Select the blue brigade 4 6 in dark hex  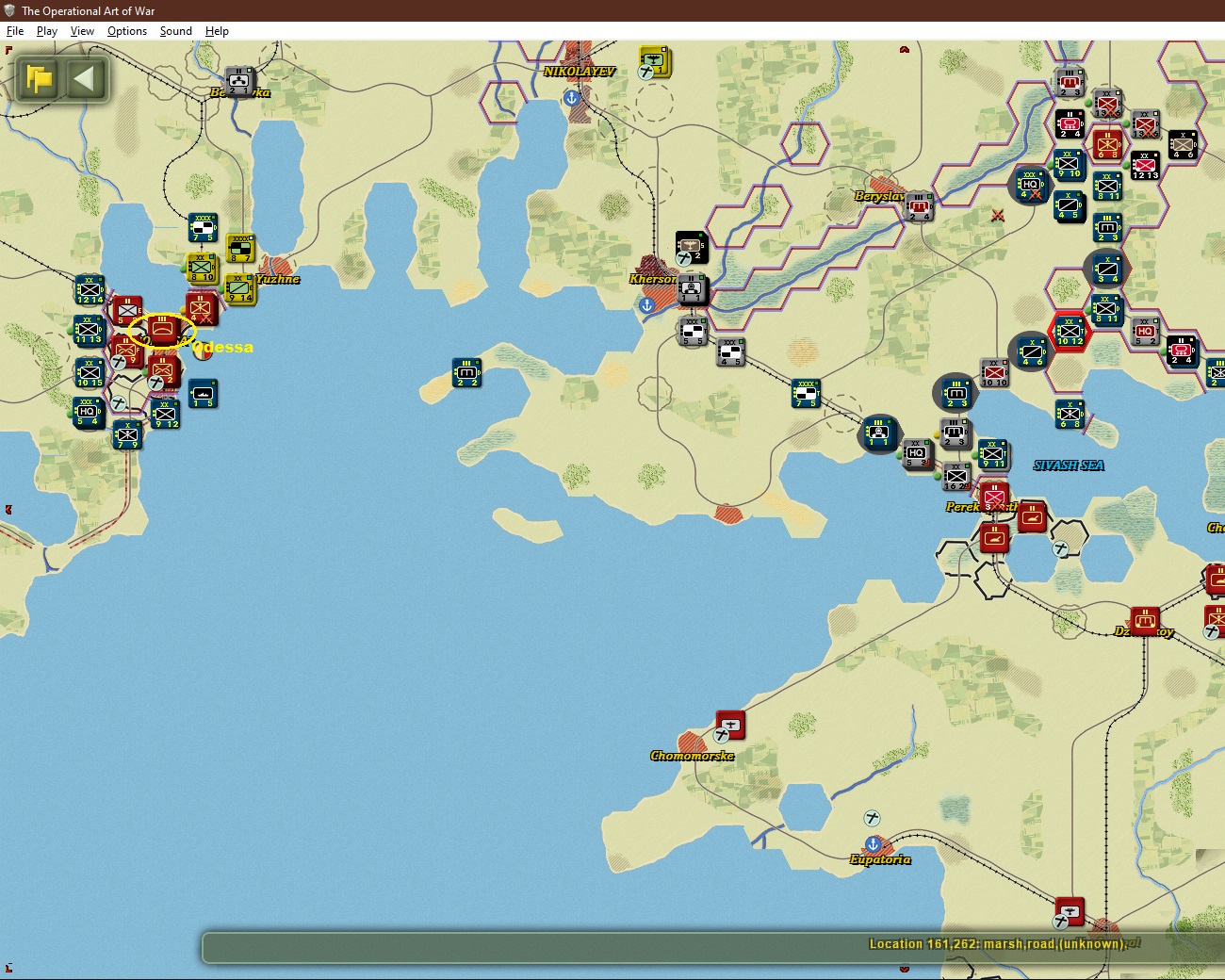(x=1032, y=351)
